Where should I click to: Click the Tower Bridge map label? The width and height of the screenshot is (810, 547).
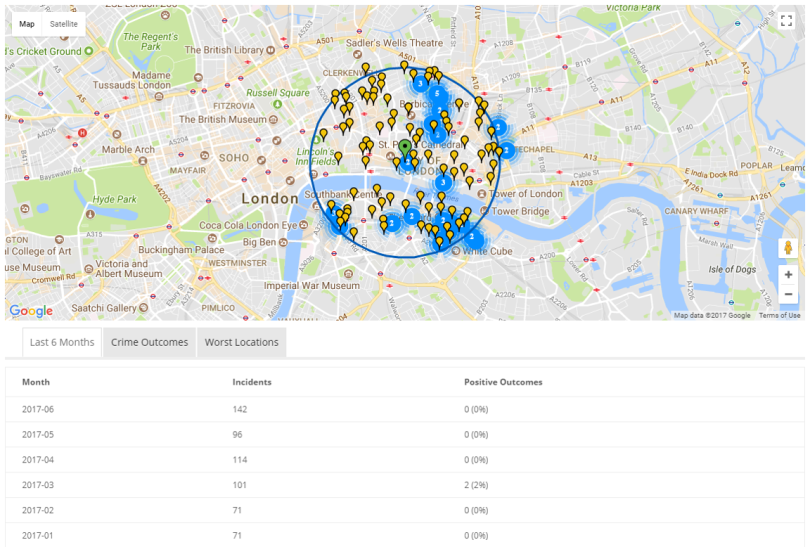click(x=520, y=211)
